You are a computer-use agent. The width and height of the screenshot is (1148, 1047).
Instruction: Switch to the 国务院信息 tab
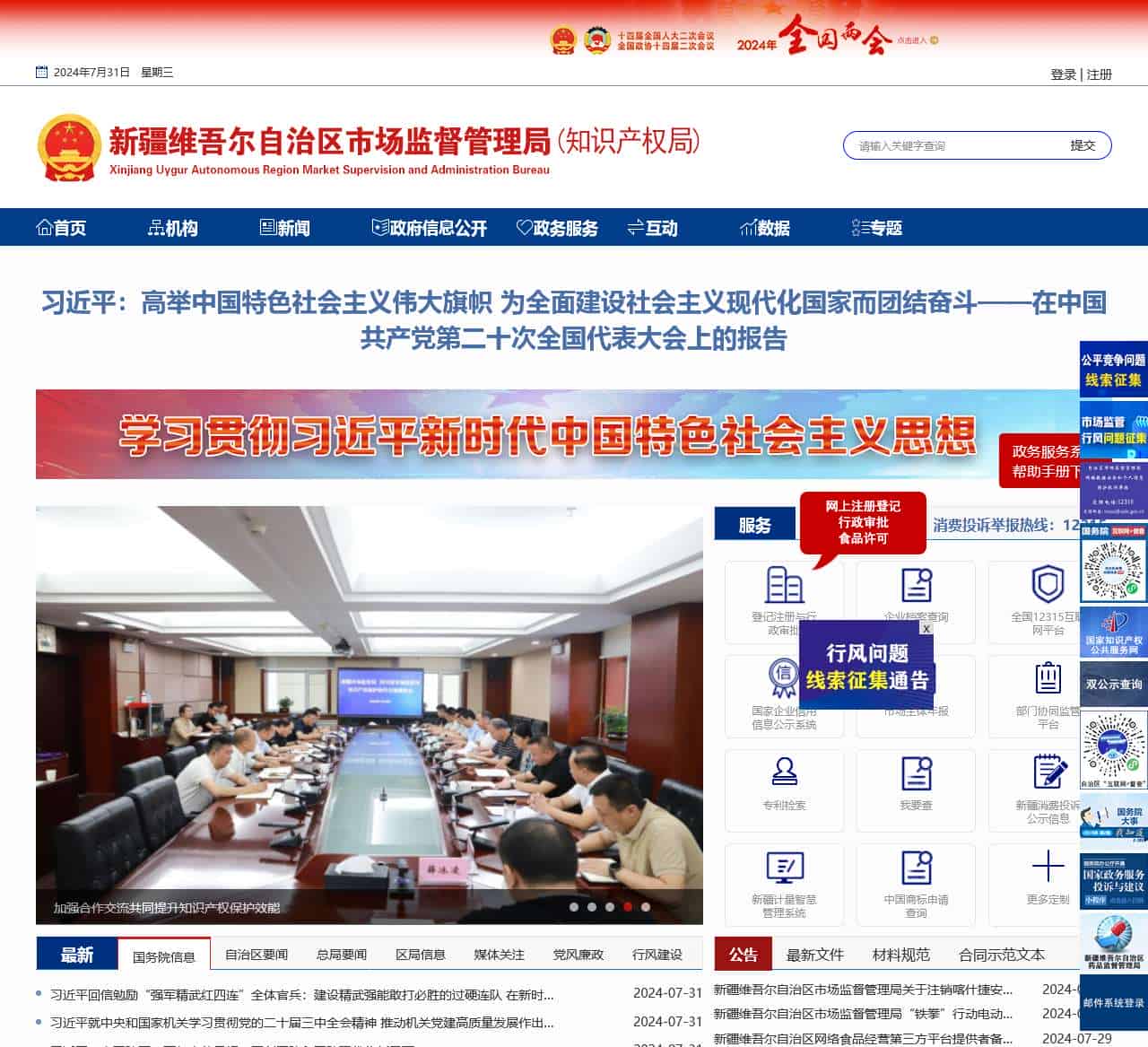[167, 955]
